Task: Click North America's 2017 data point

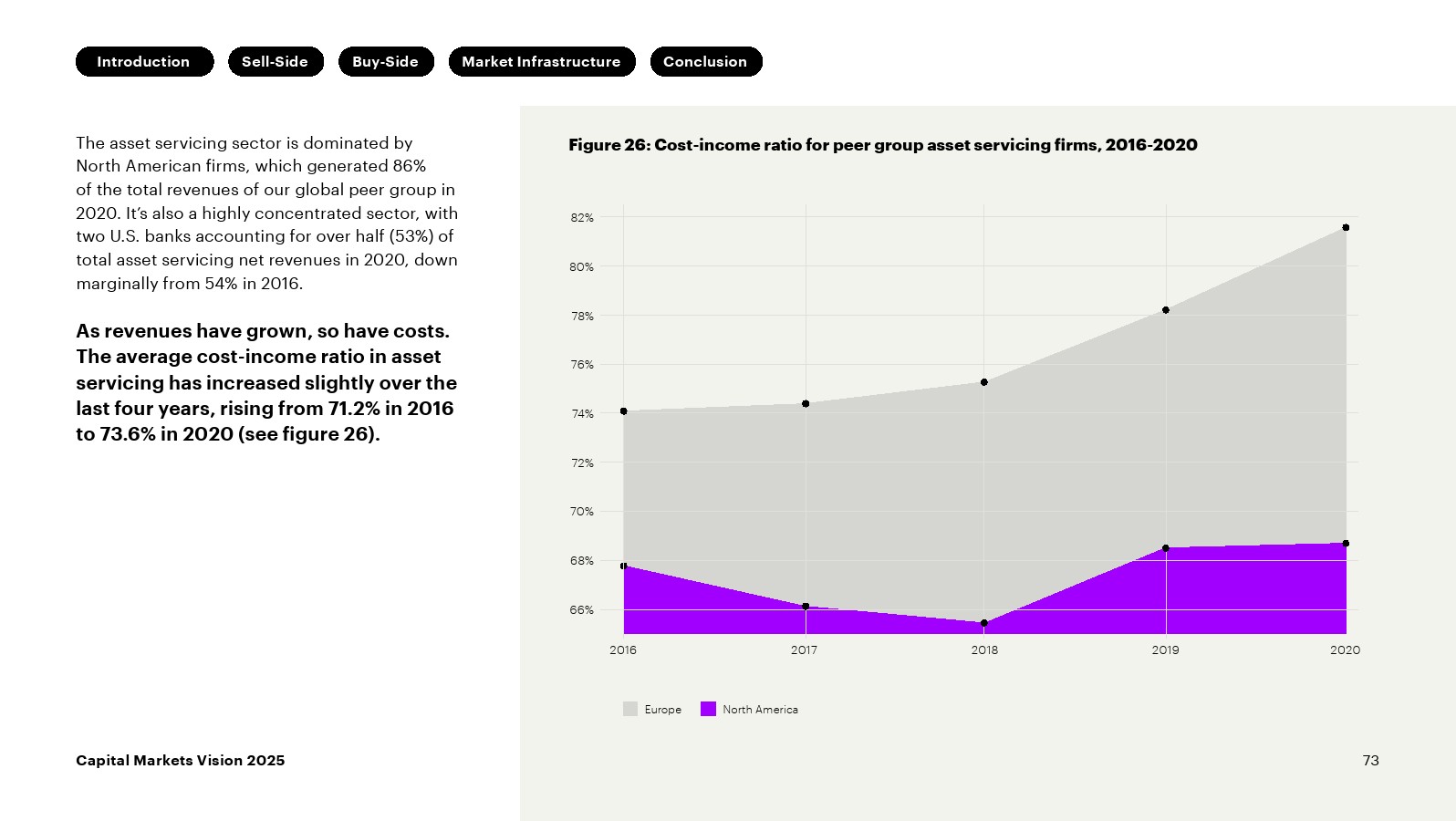Action: tap(806, 607)
